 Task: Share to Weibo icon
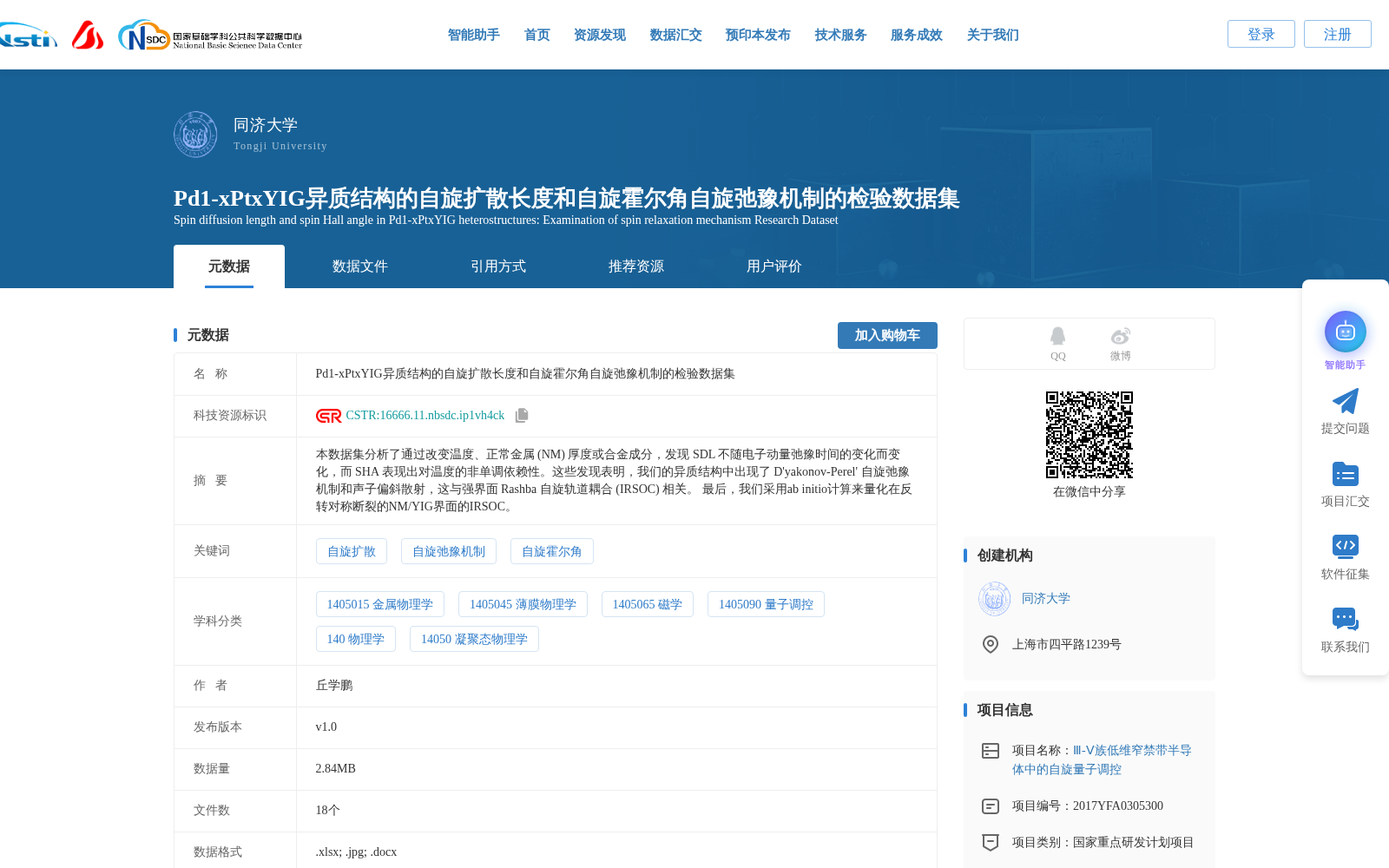(1120, 336)
